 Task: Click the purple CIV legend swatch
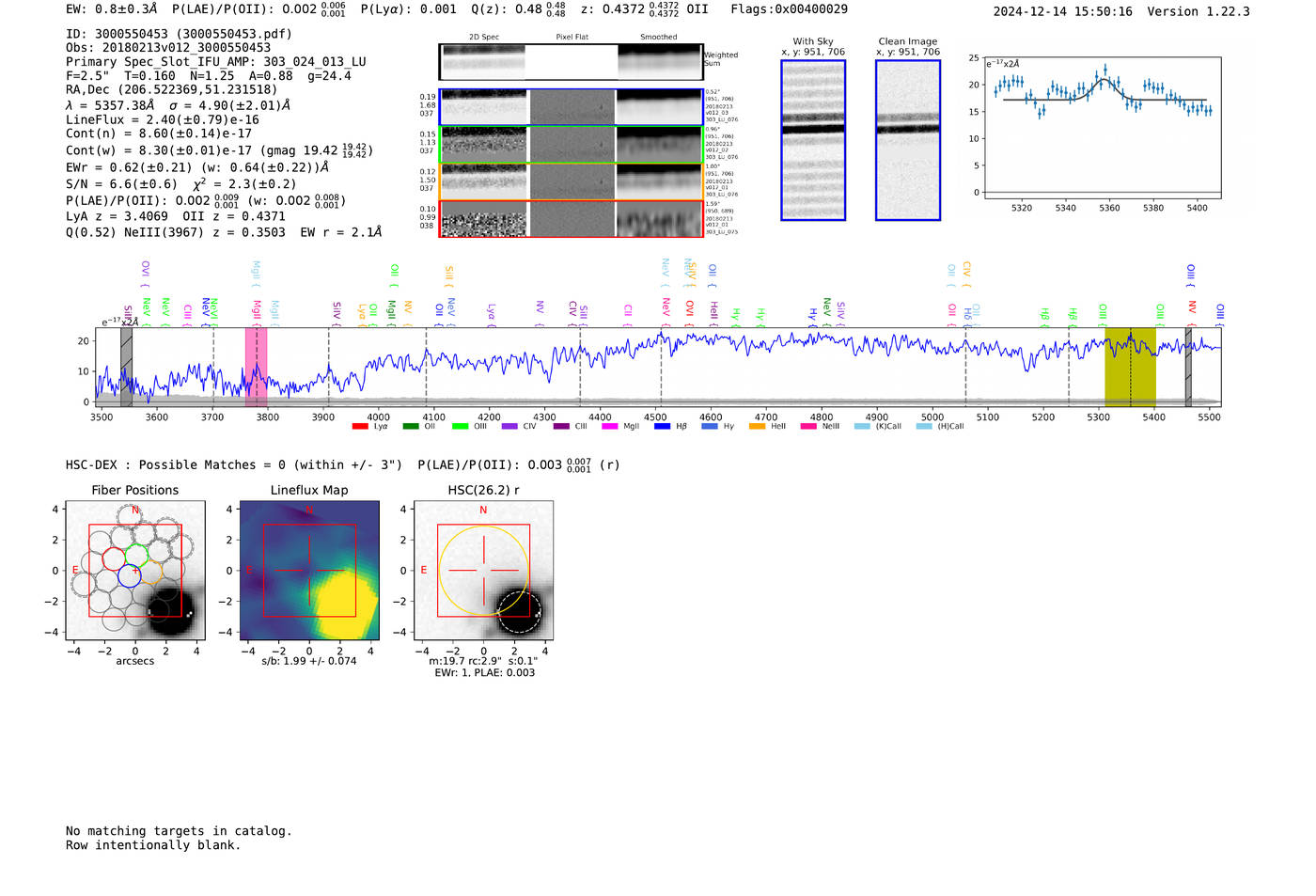[x=509, y=427]
